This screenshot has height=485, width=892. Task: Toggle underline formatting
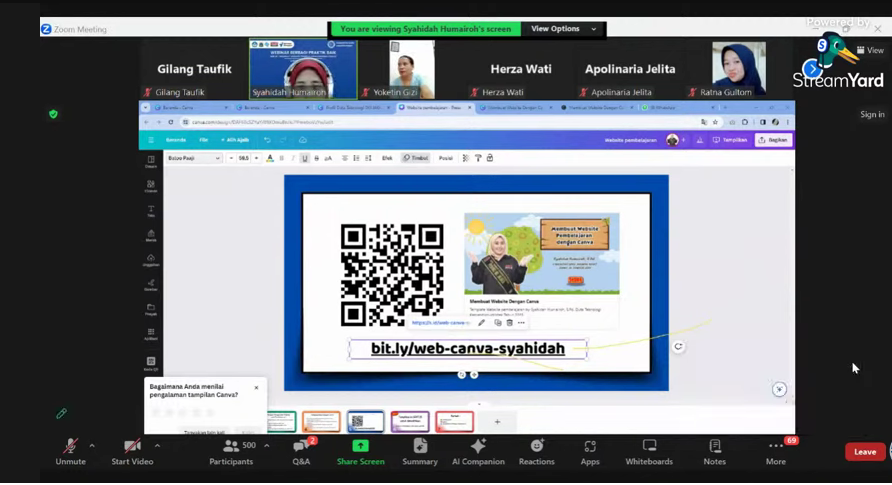point(305,158)
